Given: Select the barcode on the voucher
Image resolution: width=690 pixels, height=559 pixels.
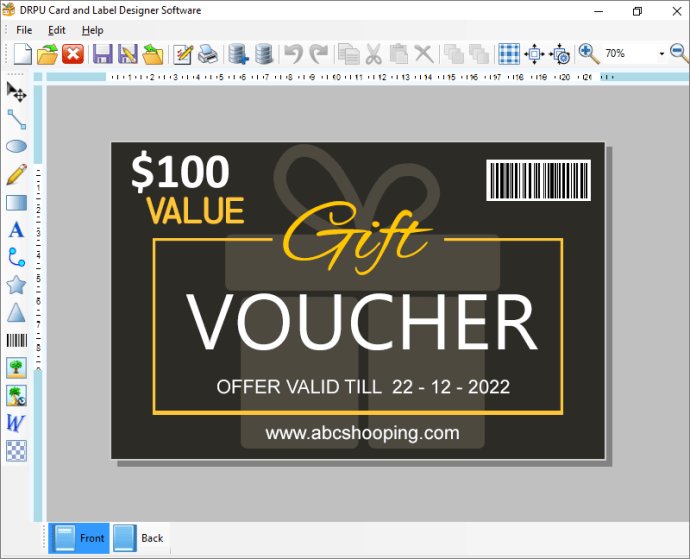Looking at the screenshot, I should (x=538, y=180).
